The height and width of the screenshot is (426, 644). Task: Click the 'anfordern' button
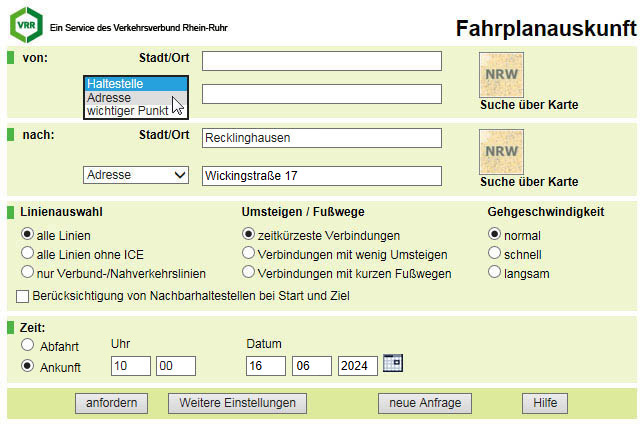pyautogui.click(x=111, y=403)
